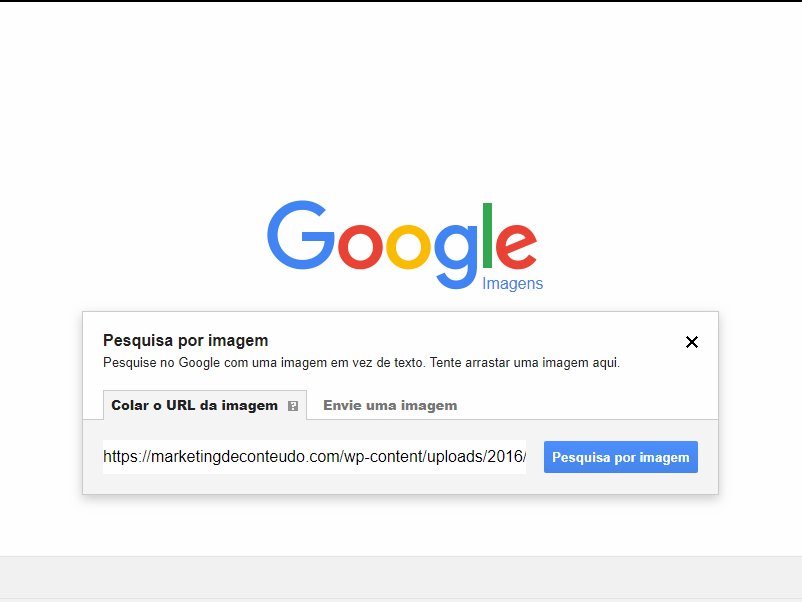Click the green l in Google logo

487,235
